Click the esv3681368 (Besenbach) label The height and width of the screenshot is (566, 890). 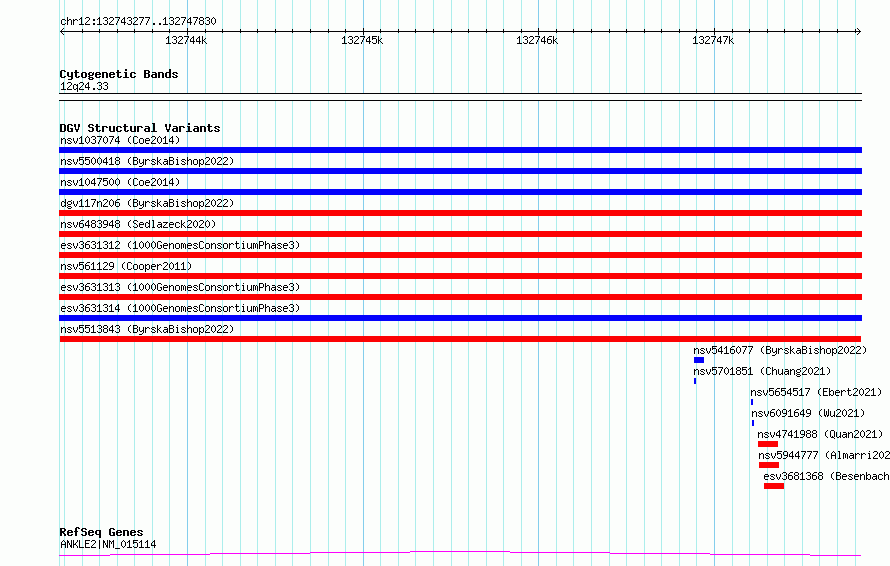click(x=826, y=476)
